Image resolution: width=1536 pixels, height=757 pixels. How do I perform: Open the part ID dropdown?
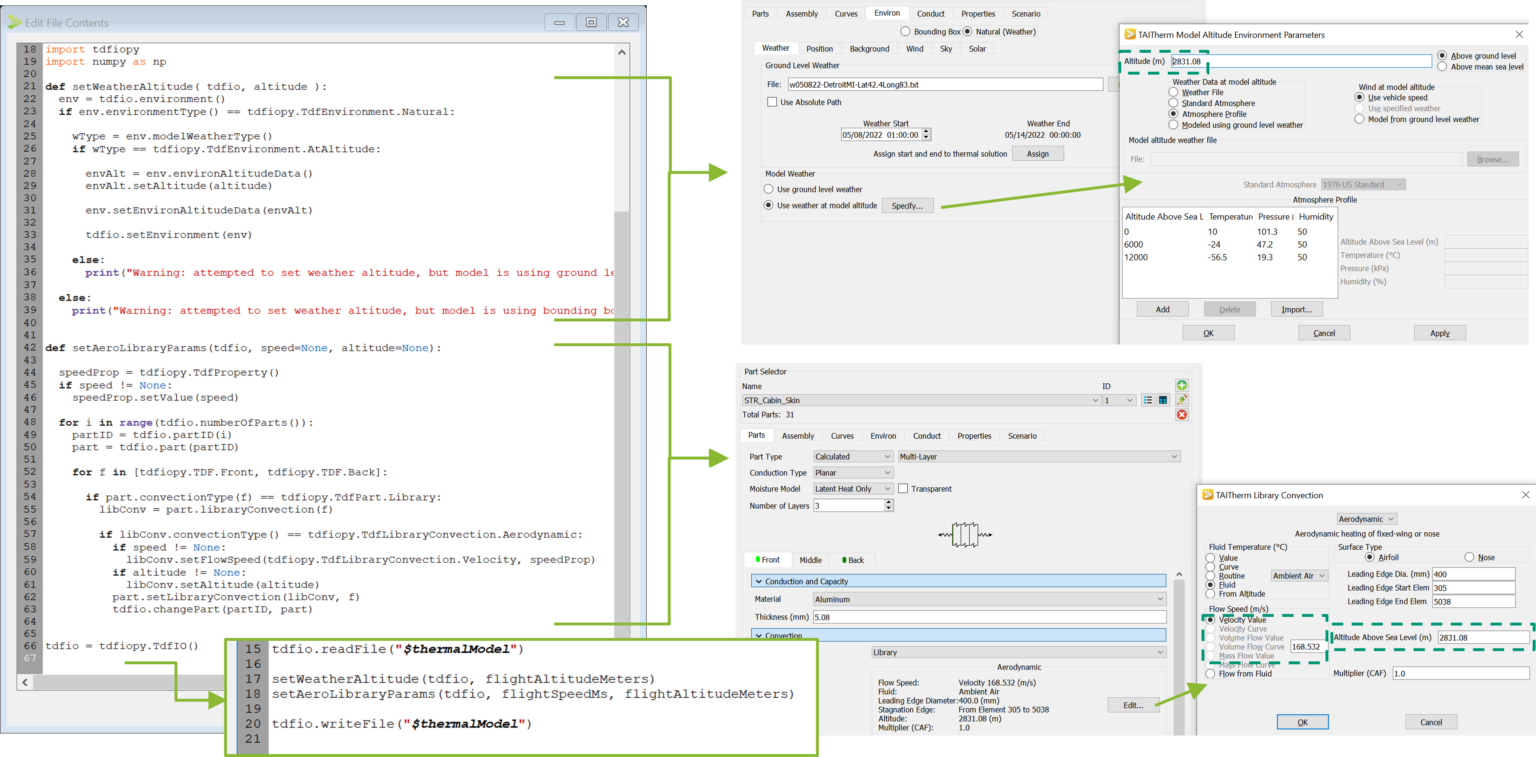pos(1119,400)
